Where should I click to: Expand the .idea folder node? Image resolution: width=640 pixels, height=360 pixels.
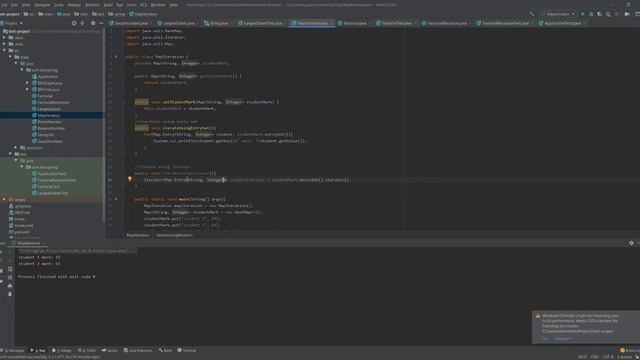4,38
